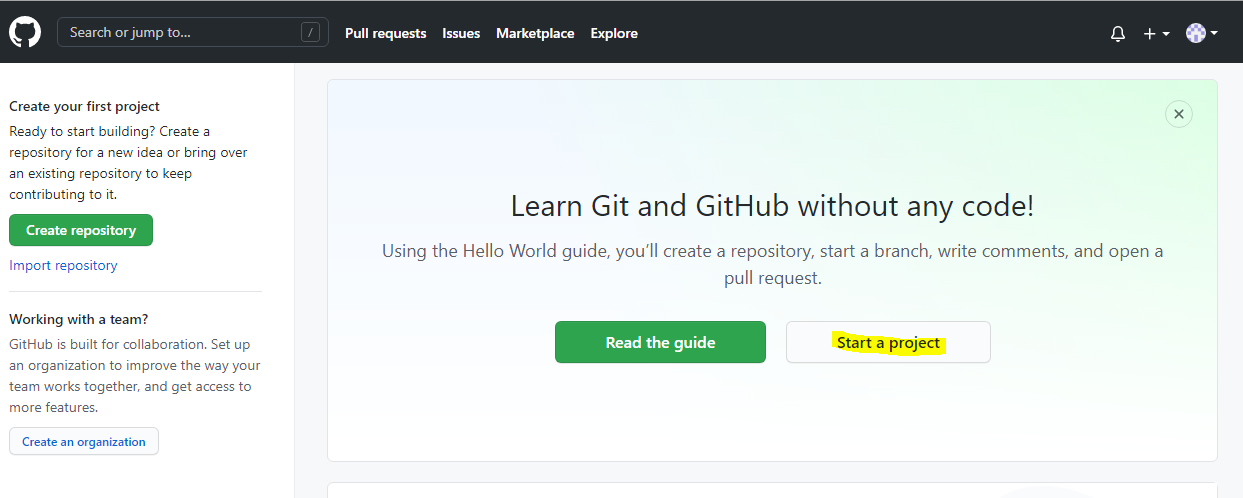
Task: Click the GitHub Octocat logo
Action: point(25,32)
